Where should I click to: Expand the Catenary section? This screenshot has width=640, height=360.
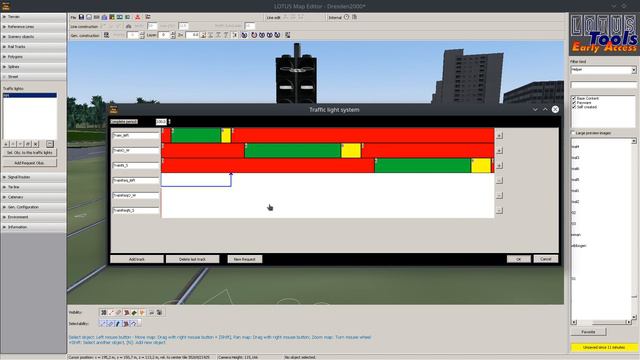pos(33,197)
